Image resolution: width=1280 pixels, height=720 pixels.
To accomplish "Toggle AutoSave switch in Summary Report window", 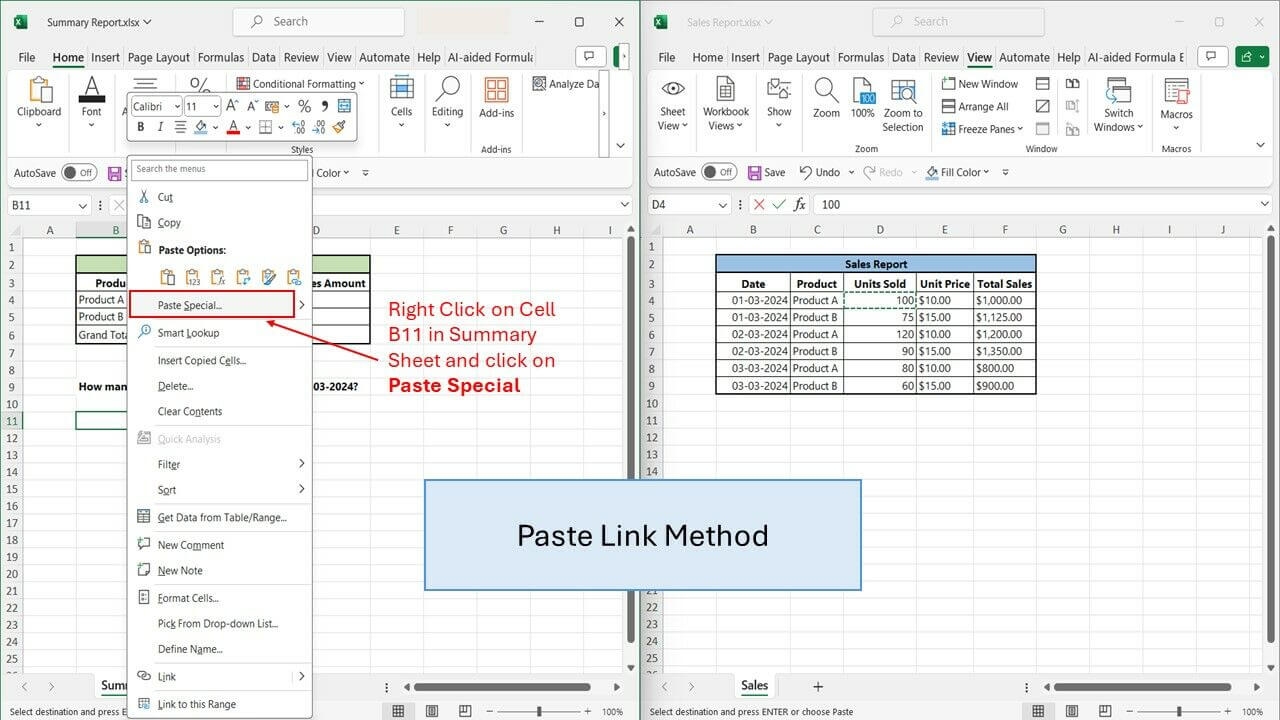I will pos(78,173).
